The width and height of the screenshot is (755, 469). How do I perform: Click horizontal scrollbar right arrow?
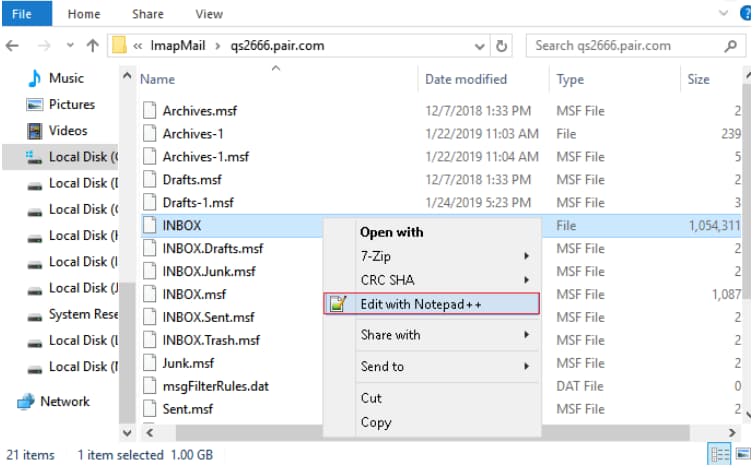[732, 433]
